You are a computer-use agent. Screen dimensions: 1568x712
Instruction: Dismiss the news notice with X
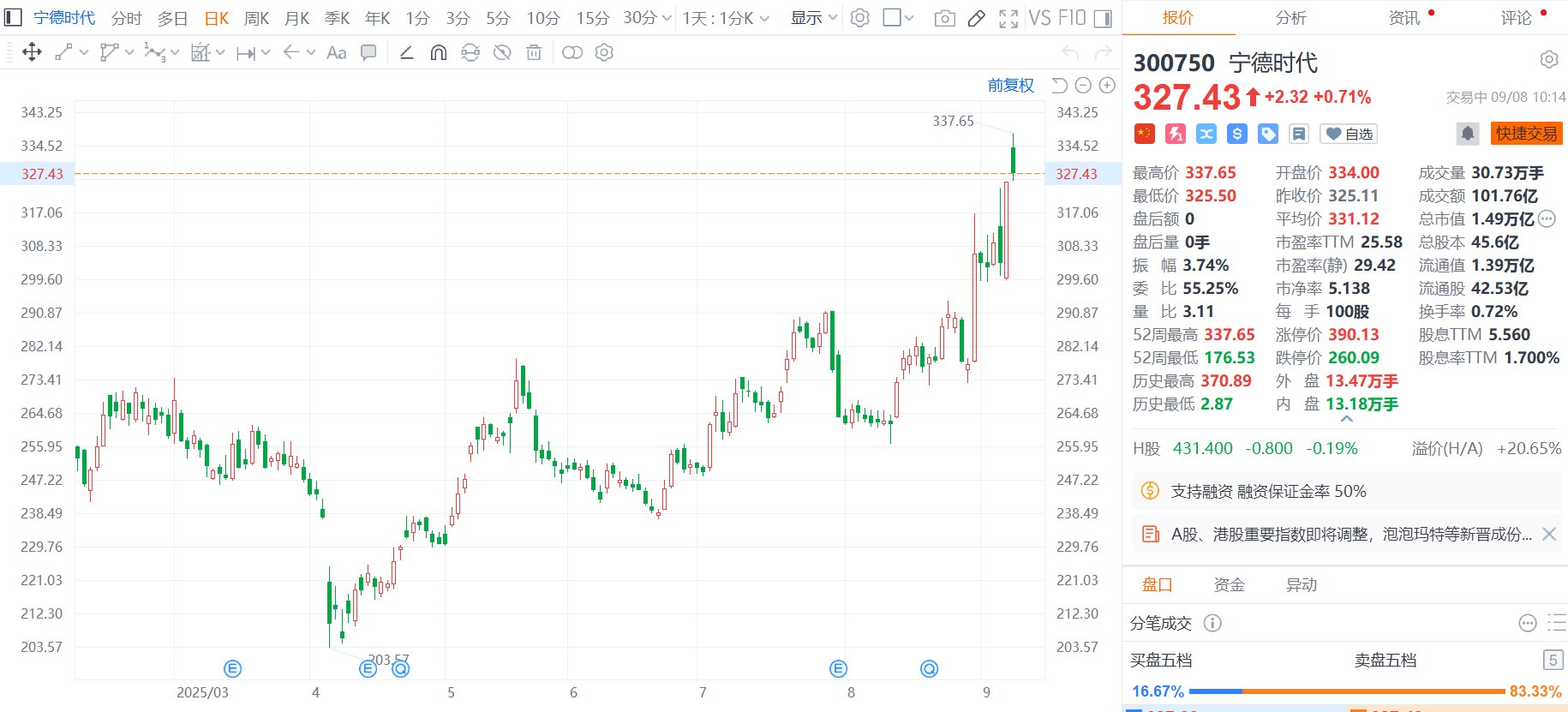click(x=1549, y=535)
